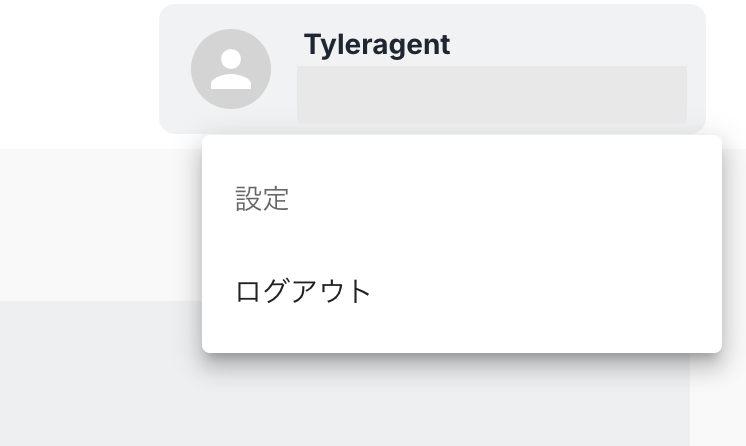The height and width of the screenshot is (446, 746).
Task: Toggle the account menu from the avatar
Action: pyautogui.click(x=231, y=69)
